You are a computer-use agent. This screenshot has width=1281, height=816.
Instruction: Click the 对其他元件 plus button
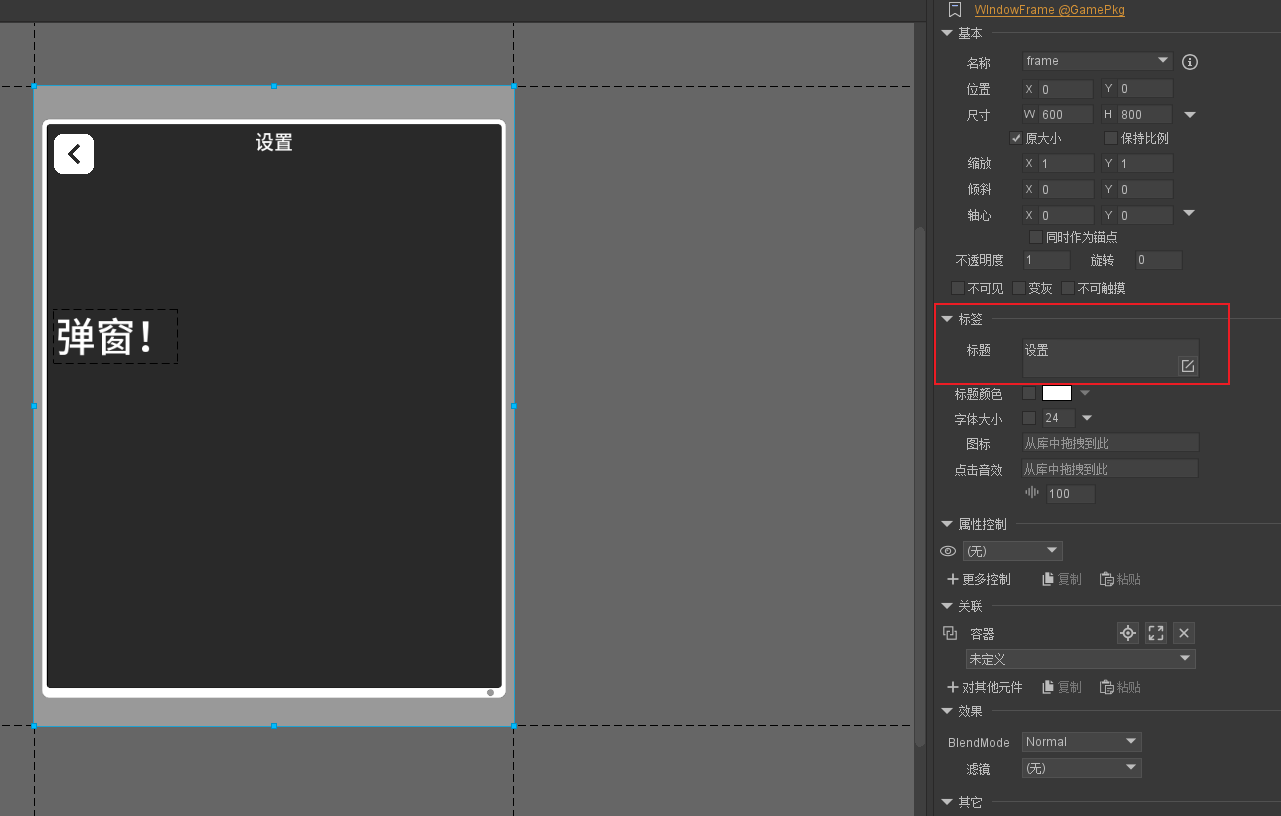[985, 687]
